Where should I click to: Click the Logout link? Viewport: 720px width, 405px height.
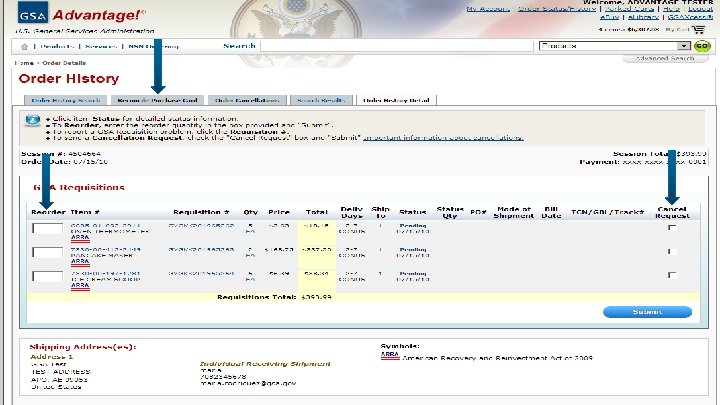700,9
